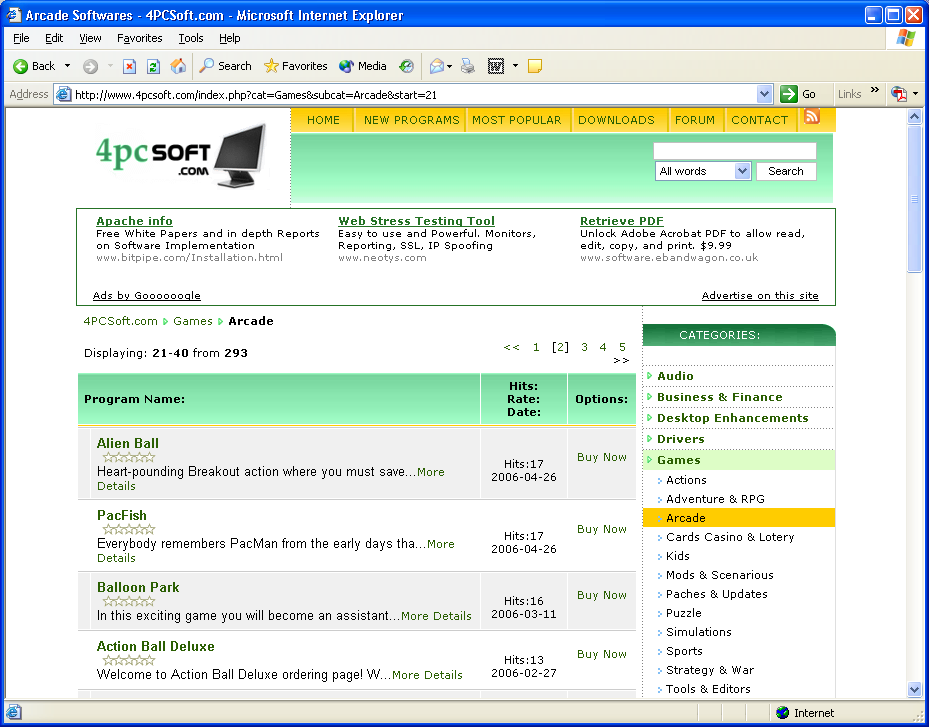This screenshot has width=929, height=727.
Task: Click the Mail envelope icon
Action: coord(437,66)
